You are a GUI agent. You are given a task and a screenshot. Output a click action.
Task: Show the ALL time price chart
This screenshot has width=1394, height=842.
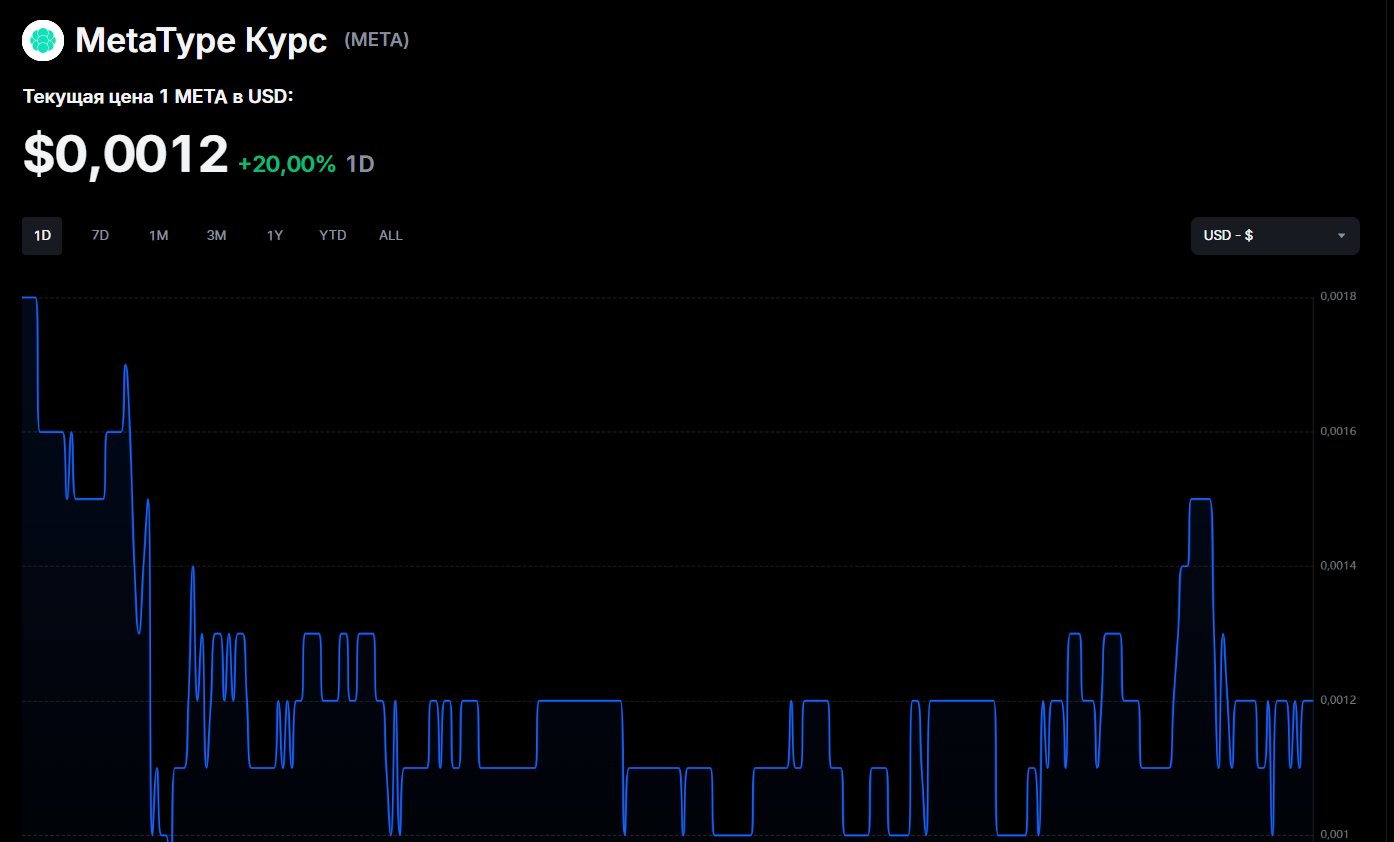[390, 236]
